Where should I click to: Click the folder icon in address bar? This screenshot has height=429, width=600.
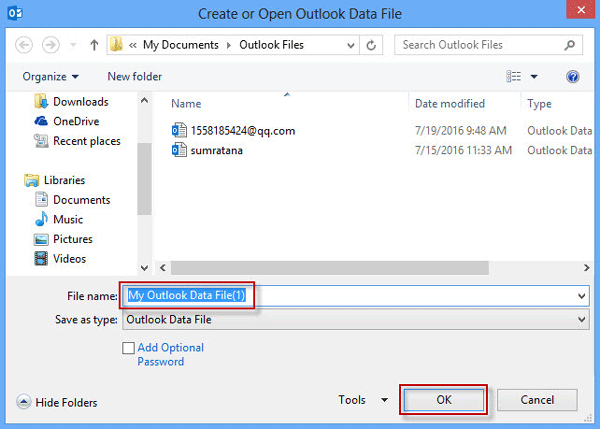[116, 45]
